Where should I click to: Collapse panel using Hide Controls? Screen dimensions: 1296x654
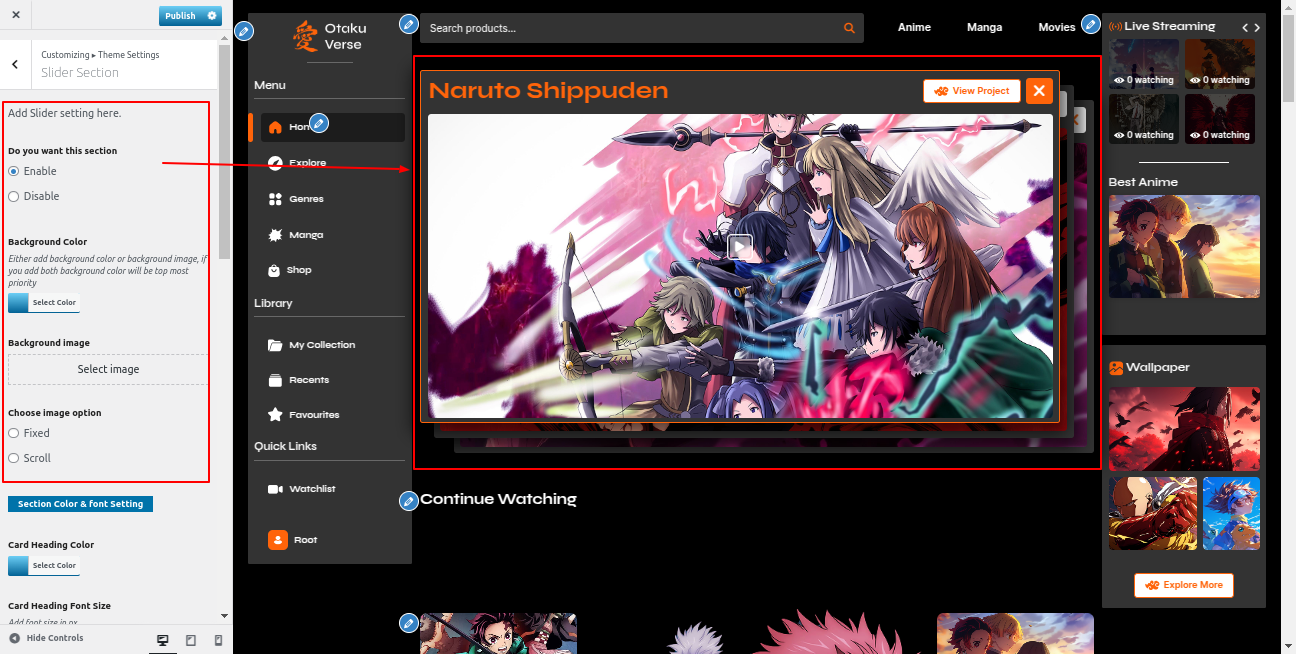pyautogui.click(x=46, y=638)
